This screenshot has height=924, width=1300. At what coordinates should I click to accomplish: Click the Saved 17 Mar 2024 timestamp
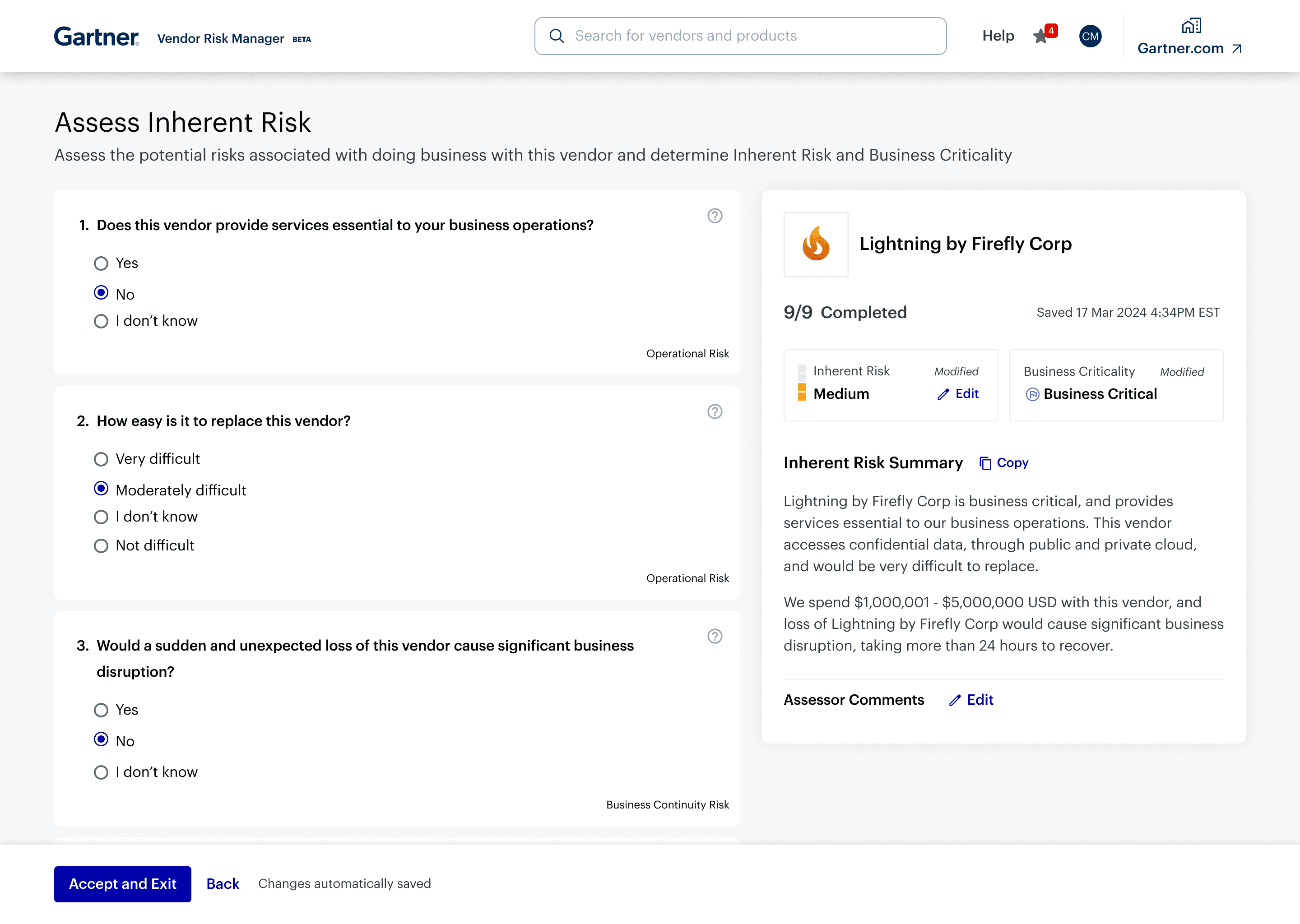tap(1128, 312)
